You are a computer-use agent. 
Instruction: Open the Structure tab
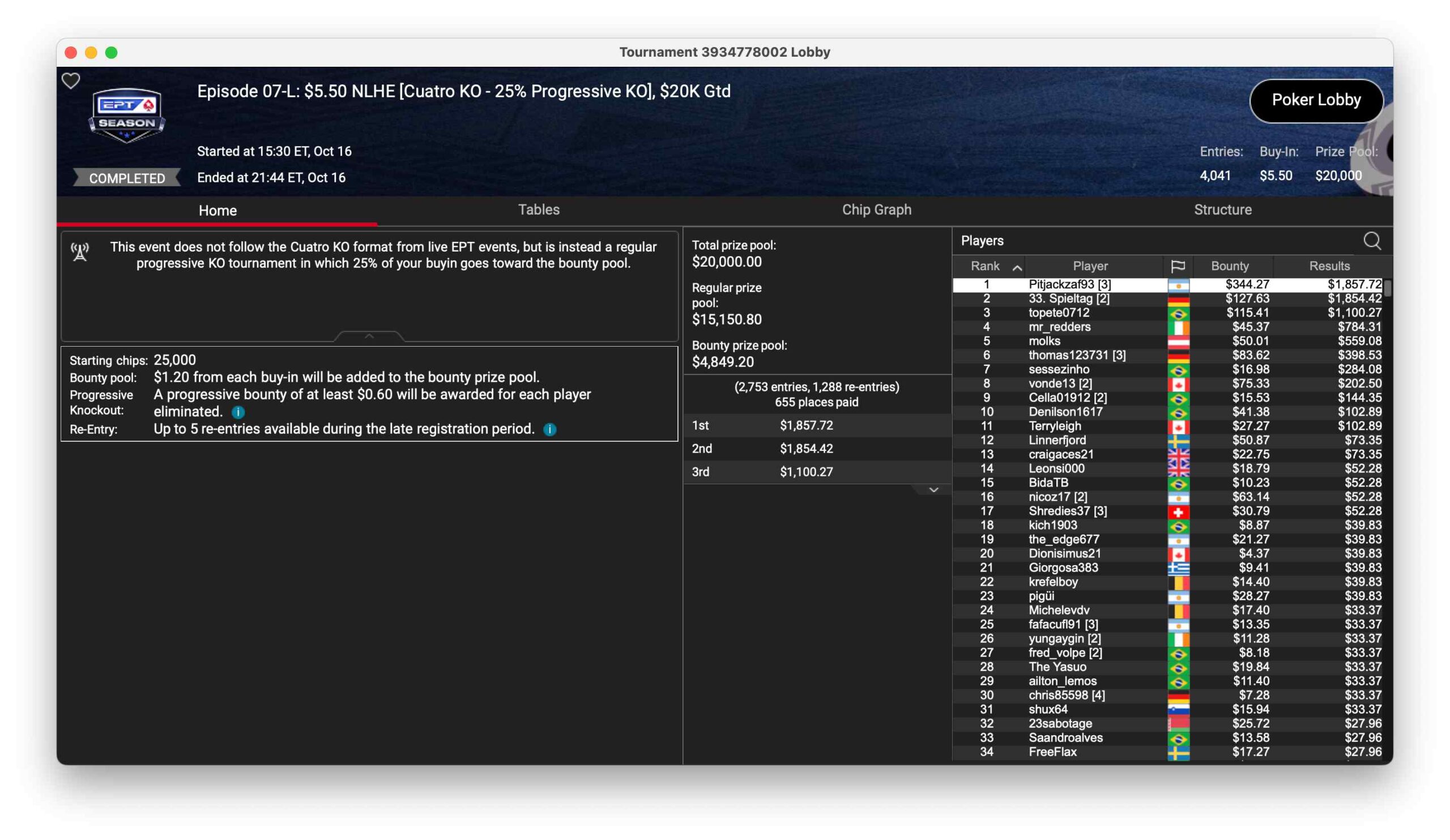1222,210
